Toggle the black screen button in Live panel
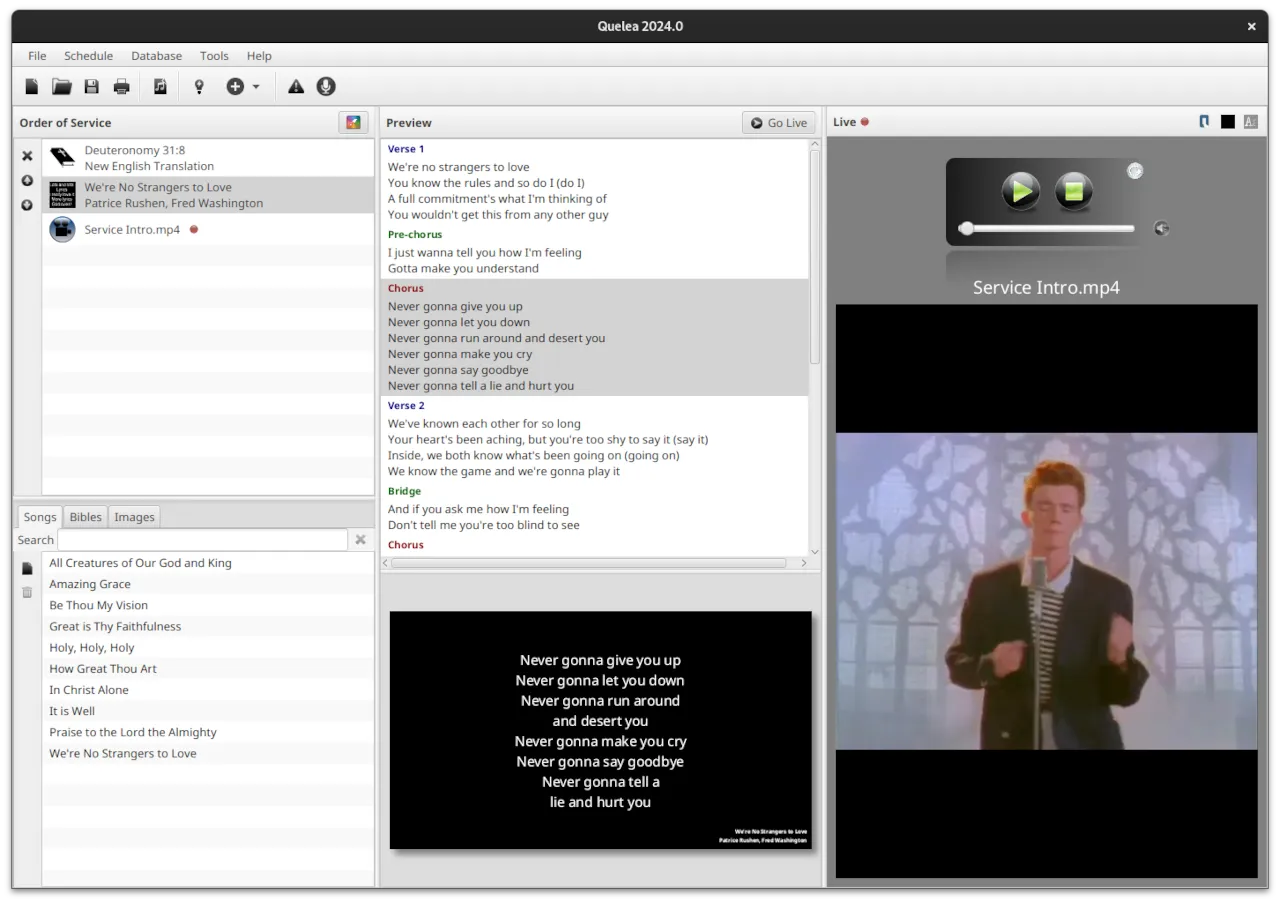This screenshot has width=1280, height=903. [x=1228, y=122]
